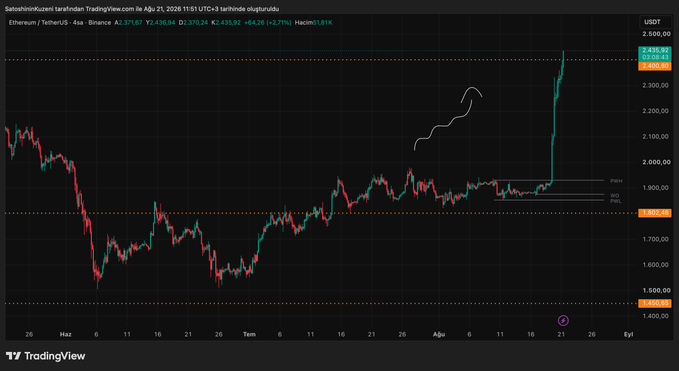The image size is (679, 371).
Task: Click the WO level label
Action: [614, 196]
